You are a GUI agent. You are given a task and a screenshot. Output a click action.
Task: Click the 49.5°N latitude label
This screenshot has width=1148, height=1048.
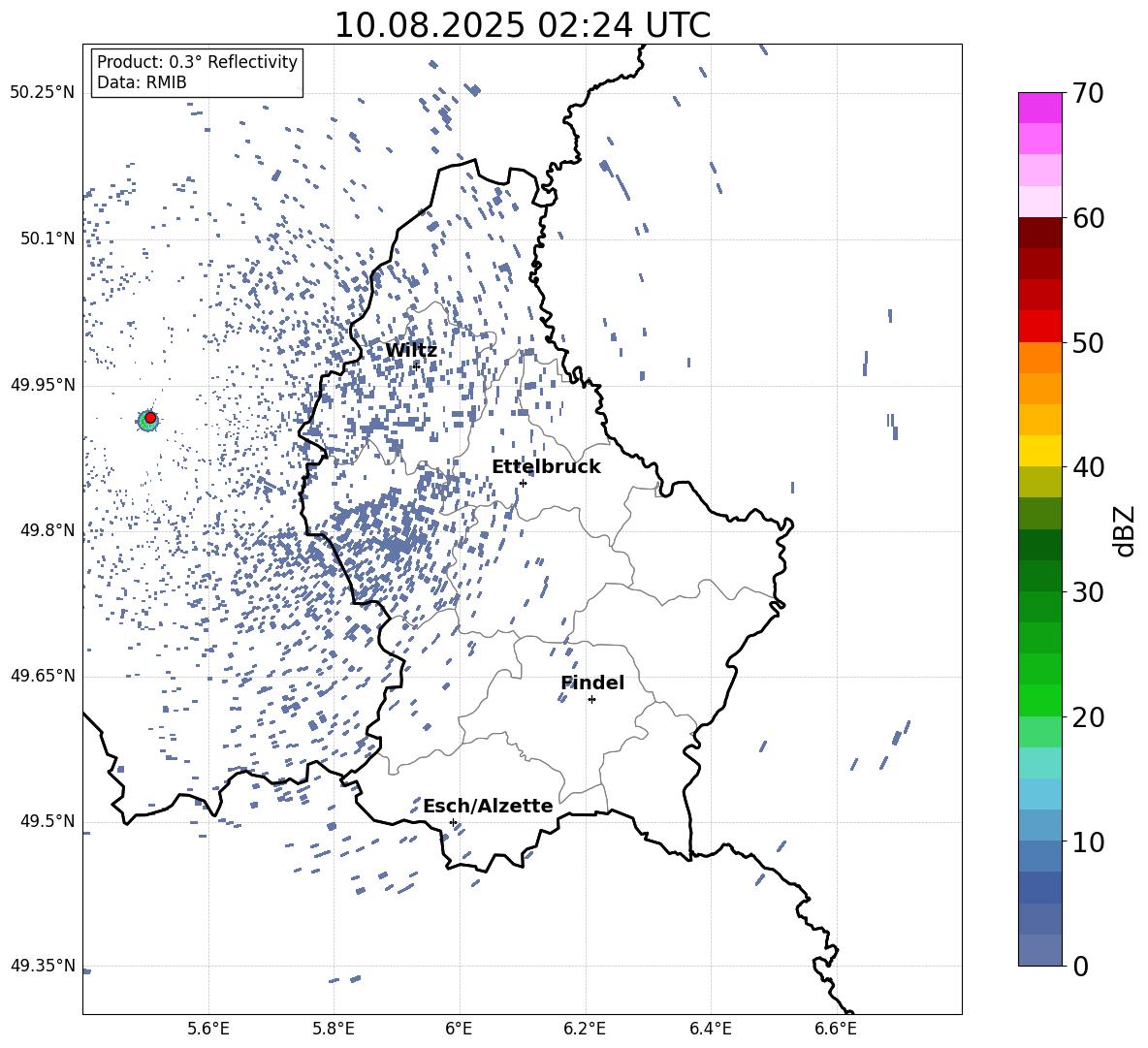point(48,821)
